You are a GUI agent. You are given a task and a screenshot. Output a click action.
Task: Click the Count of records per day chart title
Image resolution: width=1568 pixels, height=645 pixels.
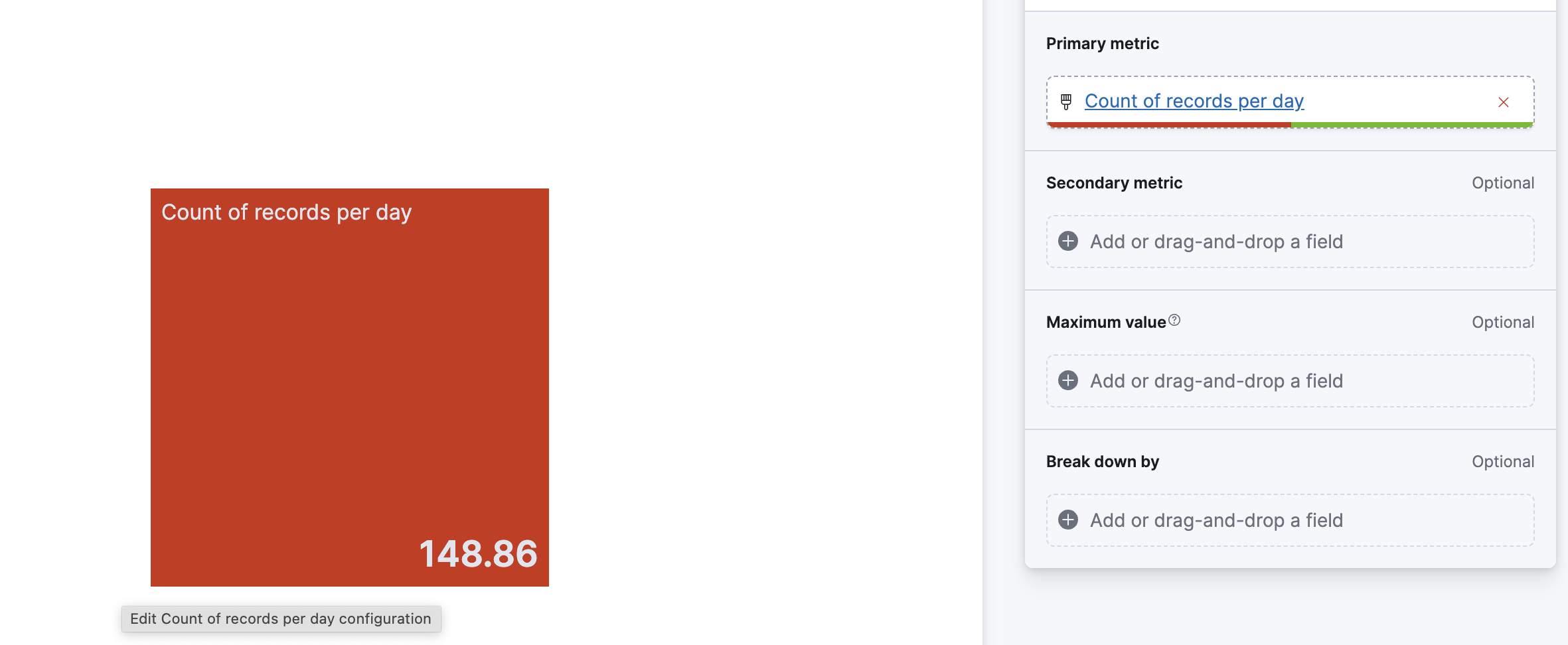click(x=287, y=212)
